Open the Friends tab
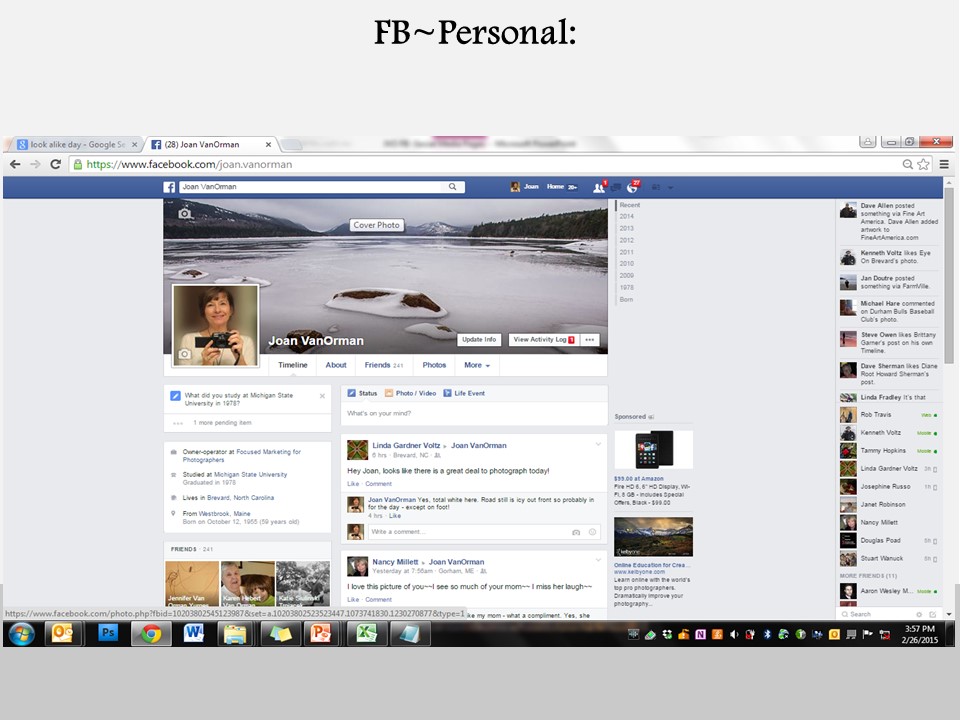This screenshot has width=960, height=720. click(384, 365)
